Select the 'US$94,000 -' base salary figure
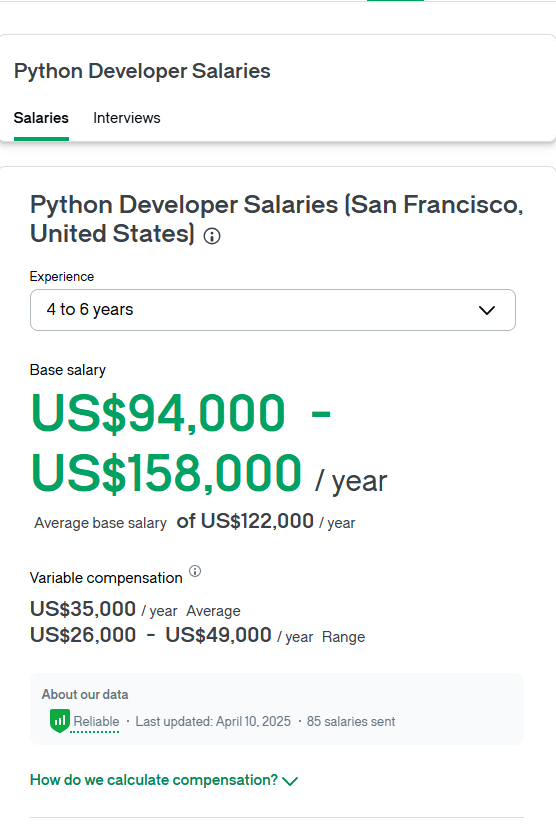Screen dimensions: 556x828 pos(181,412)
